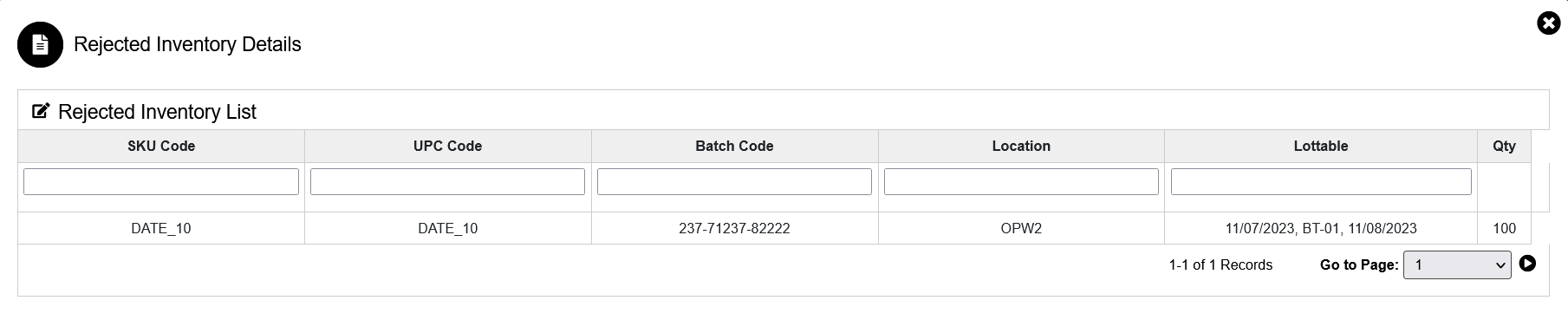Sort by Qty column header
This screenshot has width=1568, height=333.
pyautogui.click(x=1504, y=146)
